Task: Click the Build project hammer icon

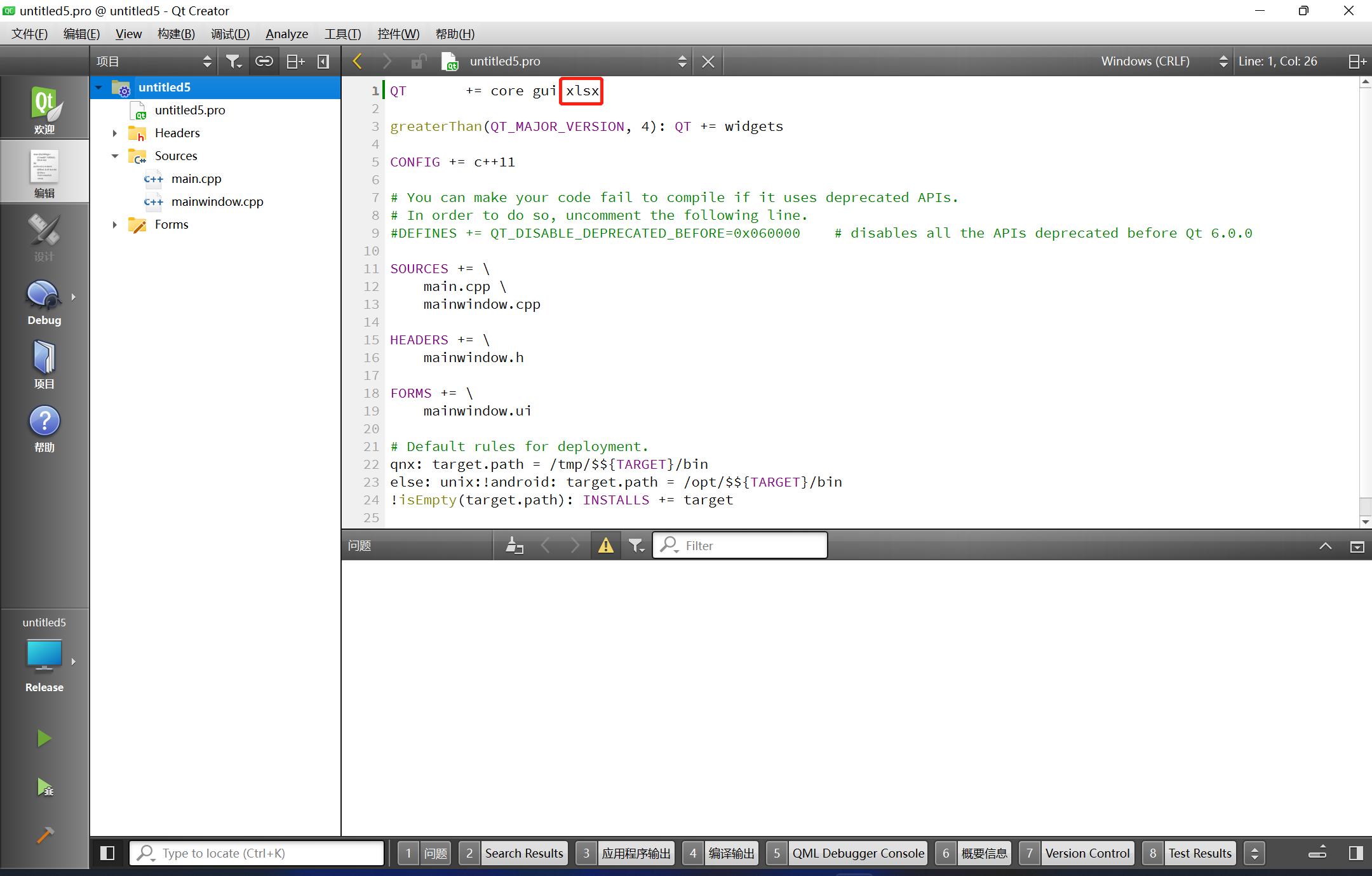Action: (44, 835)
